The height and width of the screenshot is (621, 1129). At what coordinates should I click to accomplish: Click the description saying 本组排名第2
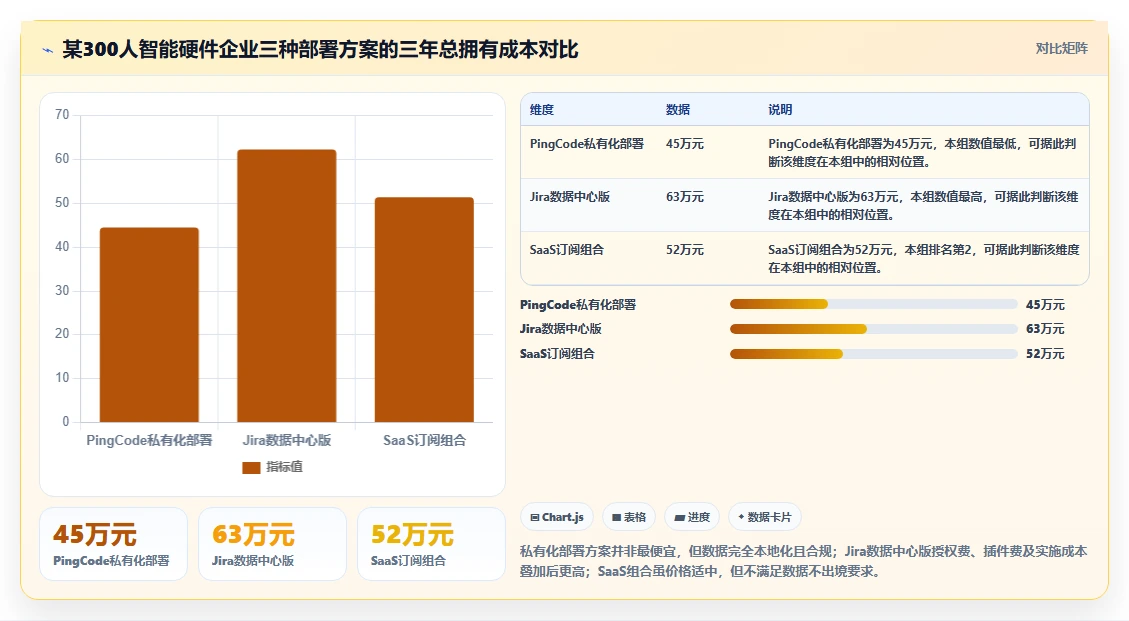(x=924, y=259)
